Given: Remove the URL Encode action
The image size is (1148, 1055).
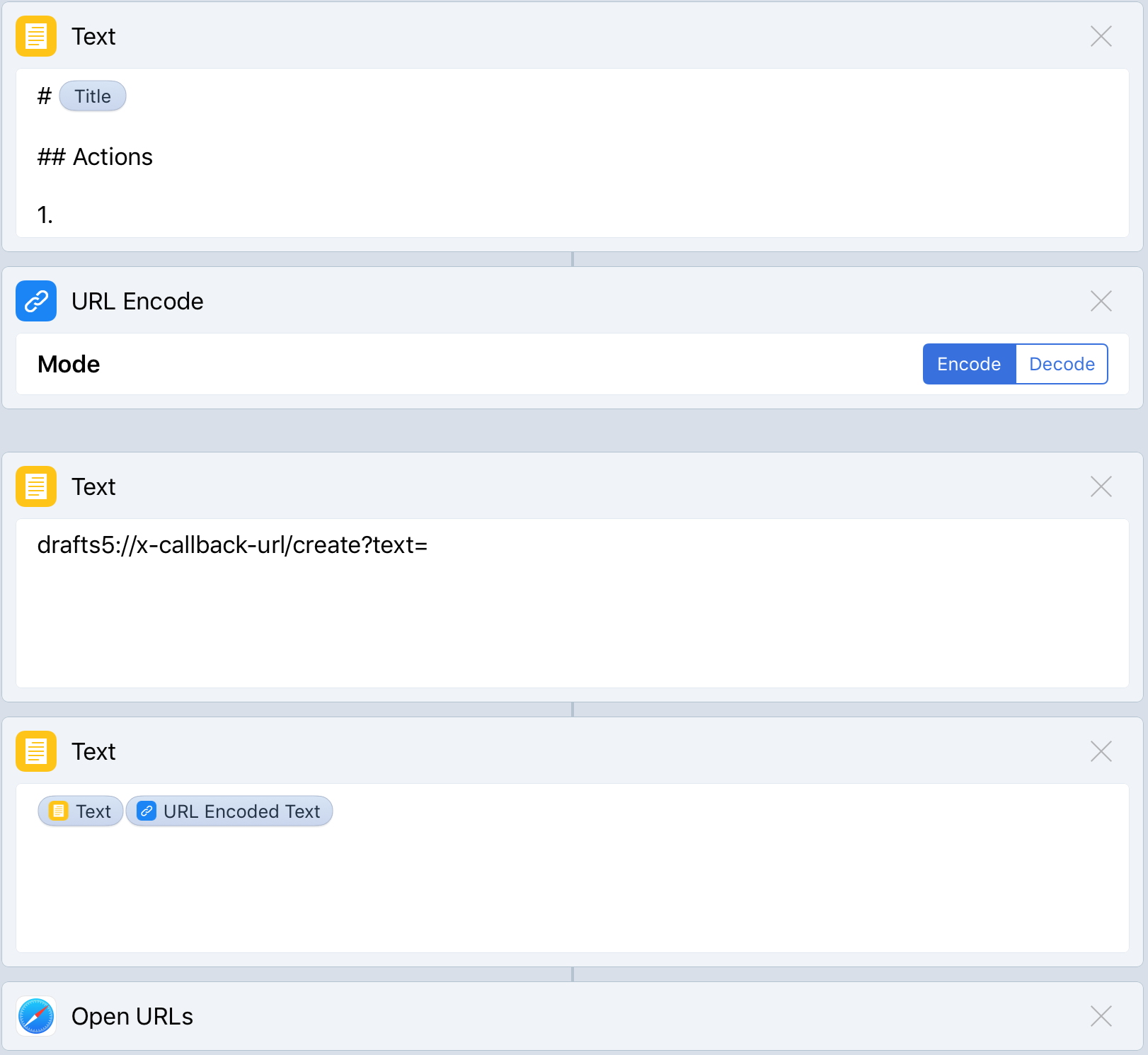Looking at the screenshot, I should [x=1101, y=301].
